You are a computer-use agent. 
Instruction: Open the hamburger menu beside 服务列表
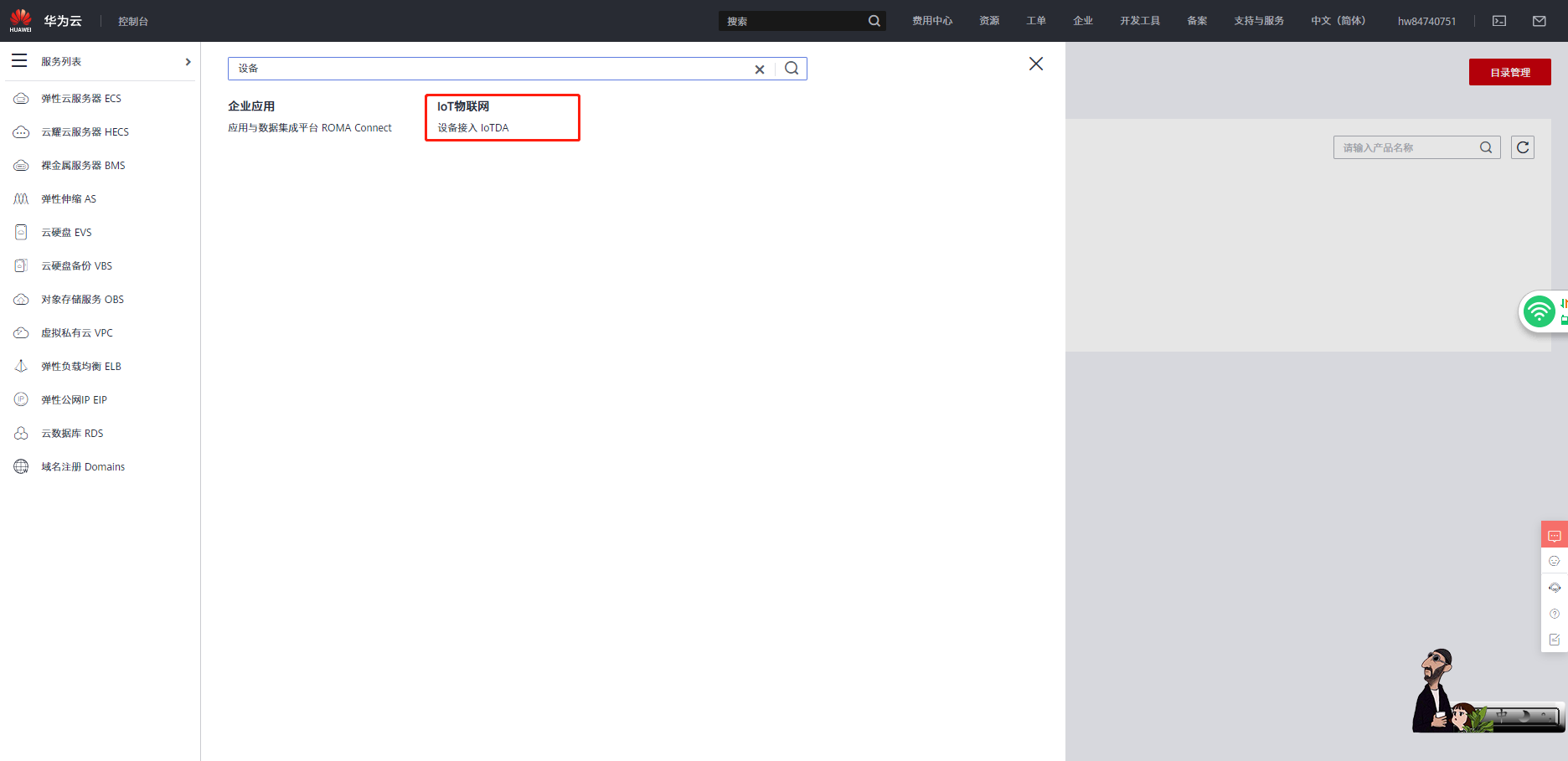coord(19,61)
